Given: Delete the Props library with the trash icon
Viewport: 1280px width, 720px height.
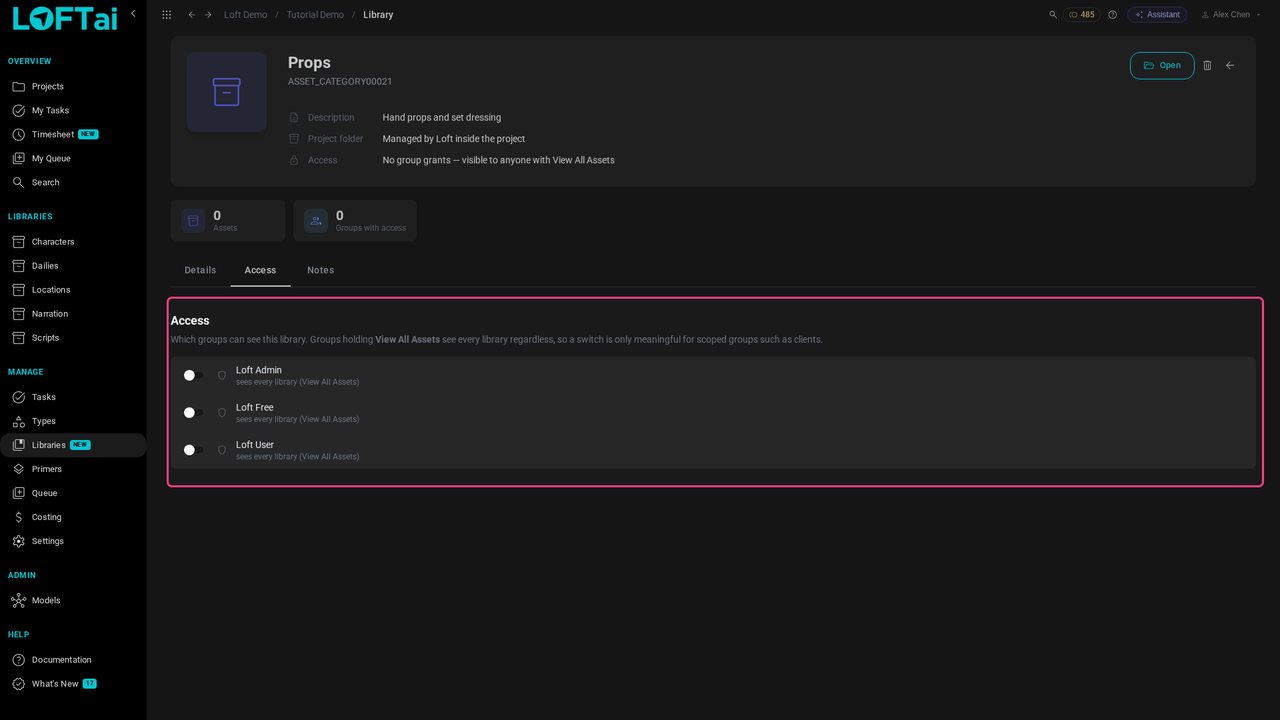Looking at the screenshot, I should 1207,65.
